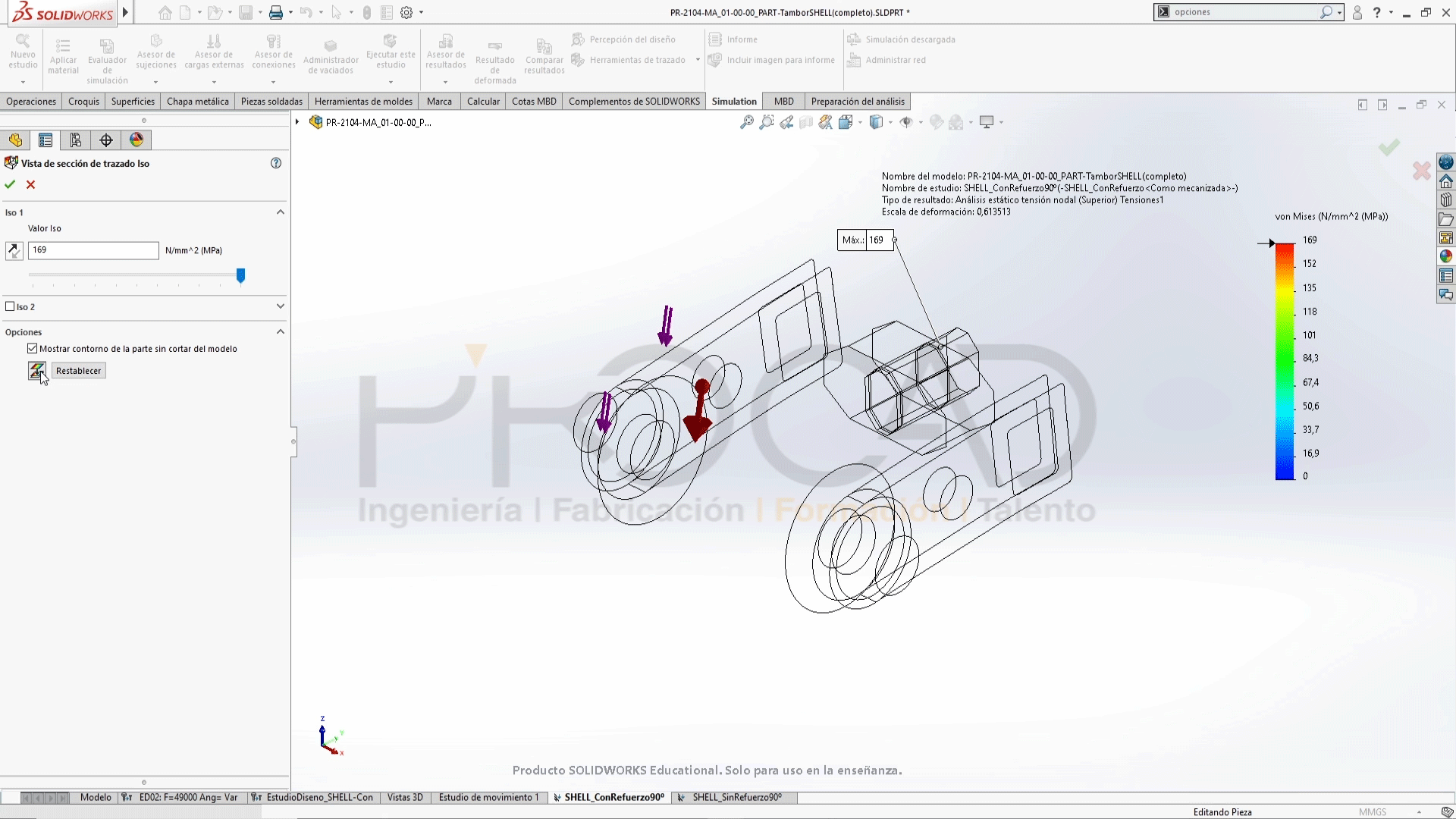Click Zoom to Area magnifier icon

[767, 122]
